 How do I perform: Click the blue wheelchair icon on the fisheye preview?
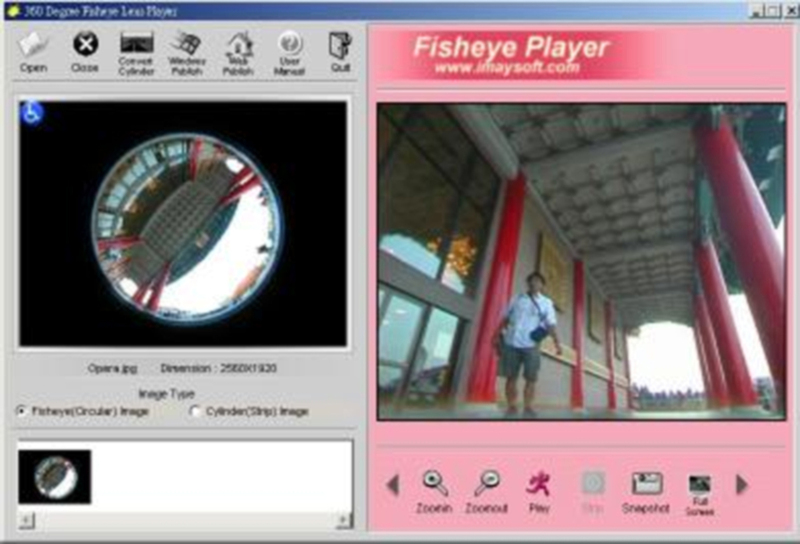(32, 113)
